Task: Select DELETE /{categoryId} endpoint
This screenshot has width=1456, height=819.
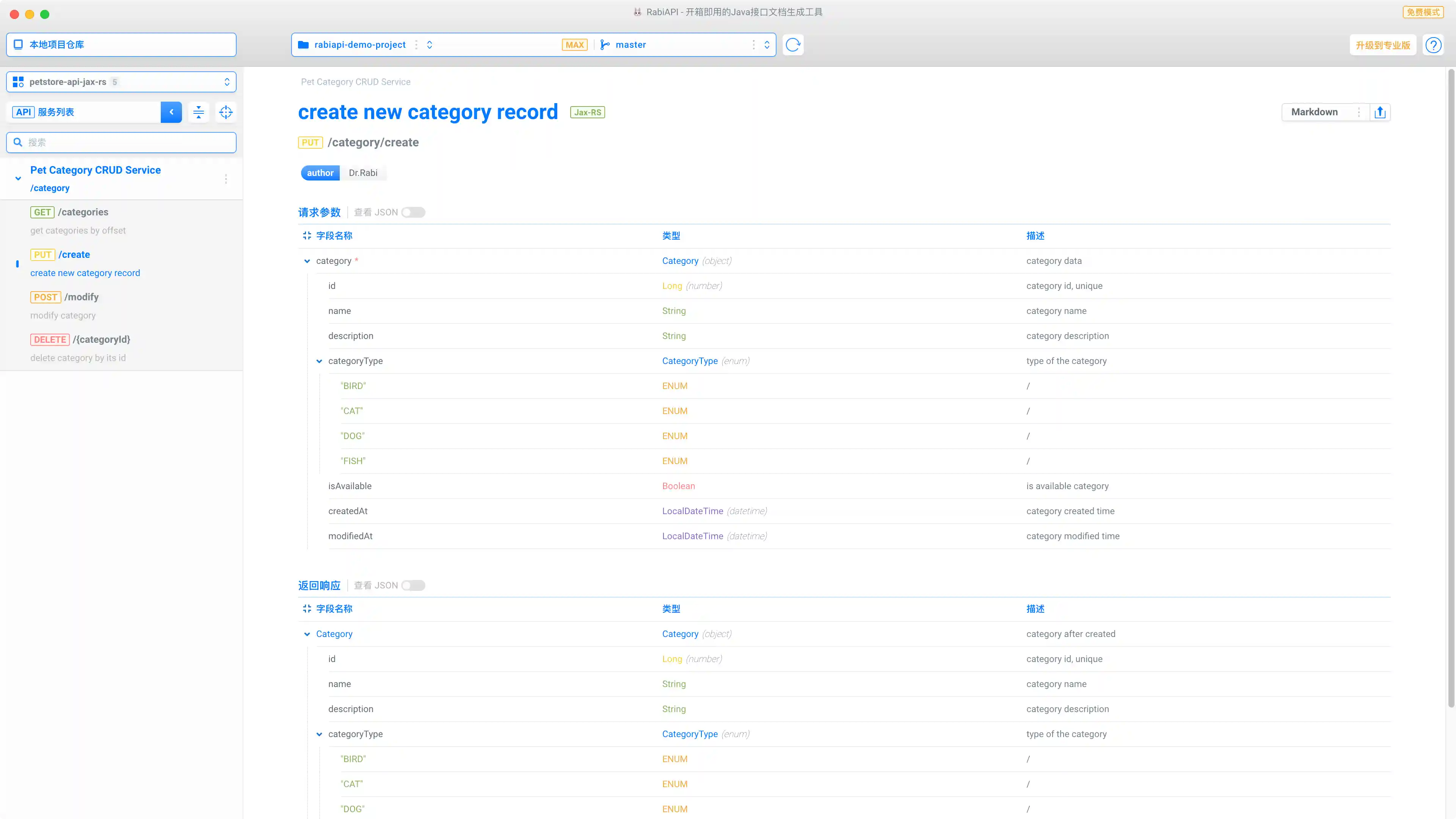Action: 101,339
